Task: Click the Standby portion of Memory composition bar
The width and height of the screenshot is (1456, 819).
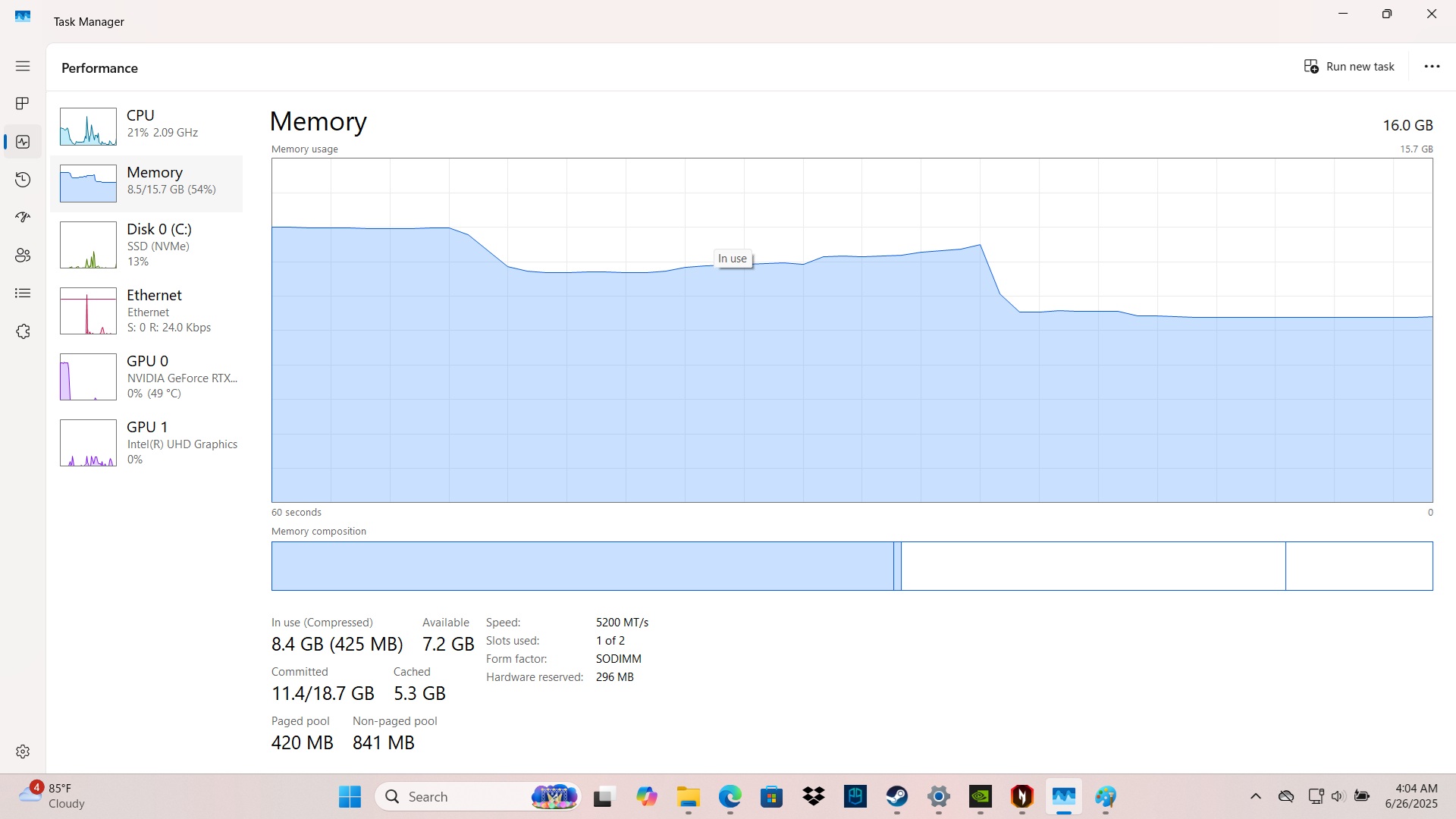Action: coord(1093,566)
